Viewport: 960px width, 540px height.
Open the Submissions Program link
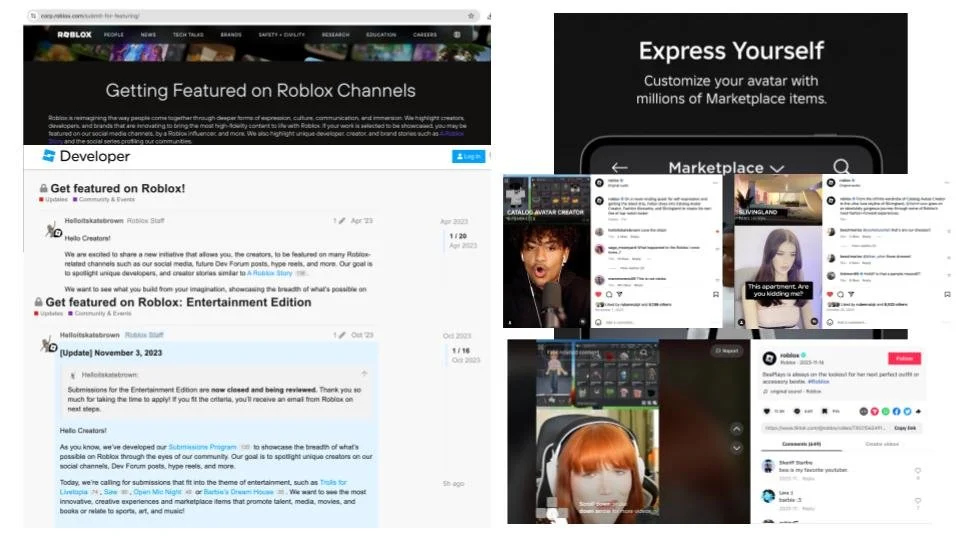(202, 447)
